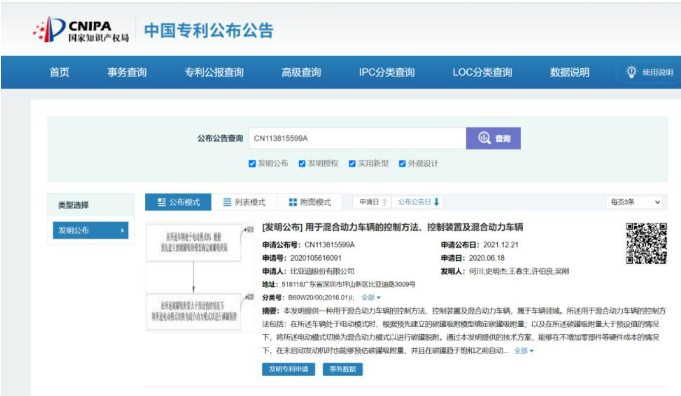This screenshot has width=681, height=396.
Task: Click the 申请公布号 value CN113815599A
Action: 330,245
